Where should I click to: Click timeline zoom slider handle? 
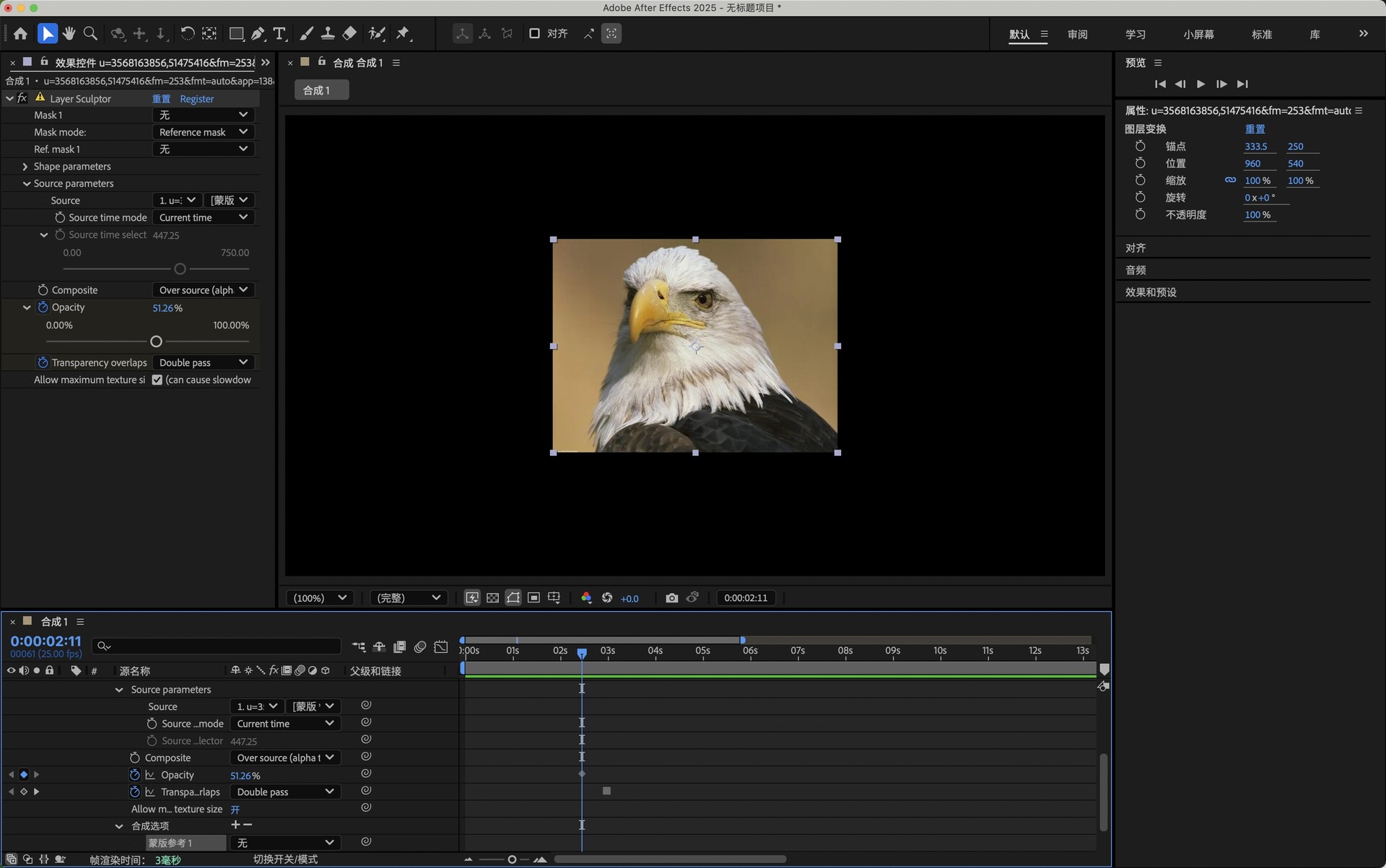512,860
